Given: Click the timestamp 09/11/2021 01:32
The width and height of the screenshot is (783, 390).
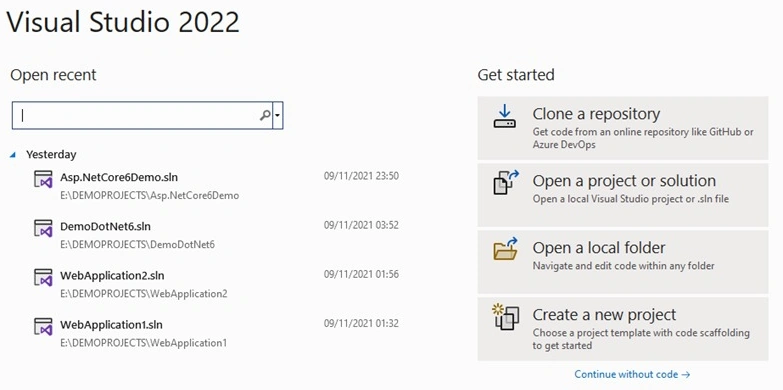Looking at the screenshot, I should [x=361, y=324].
